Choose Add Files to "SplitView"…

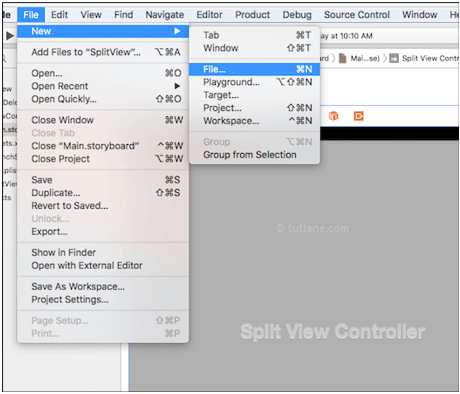(103, 52)
